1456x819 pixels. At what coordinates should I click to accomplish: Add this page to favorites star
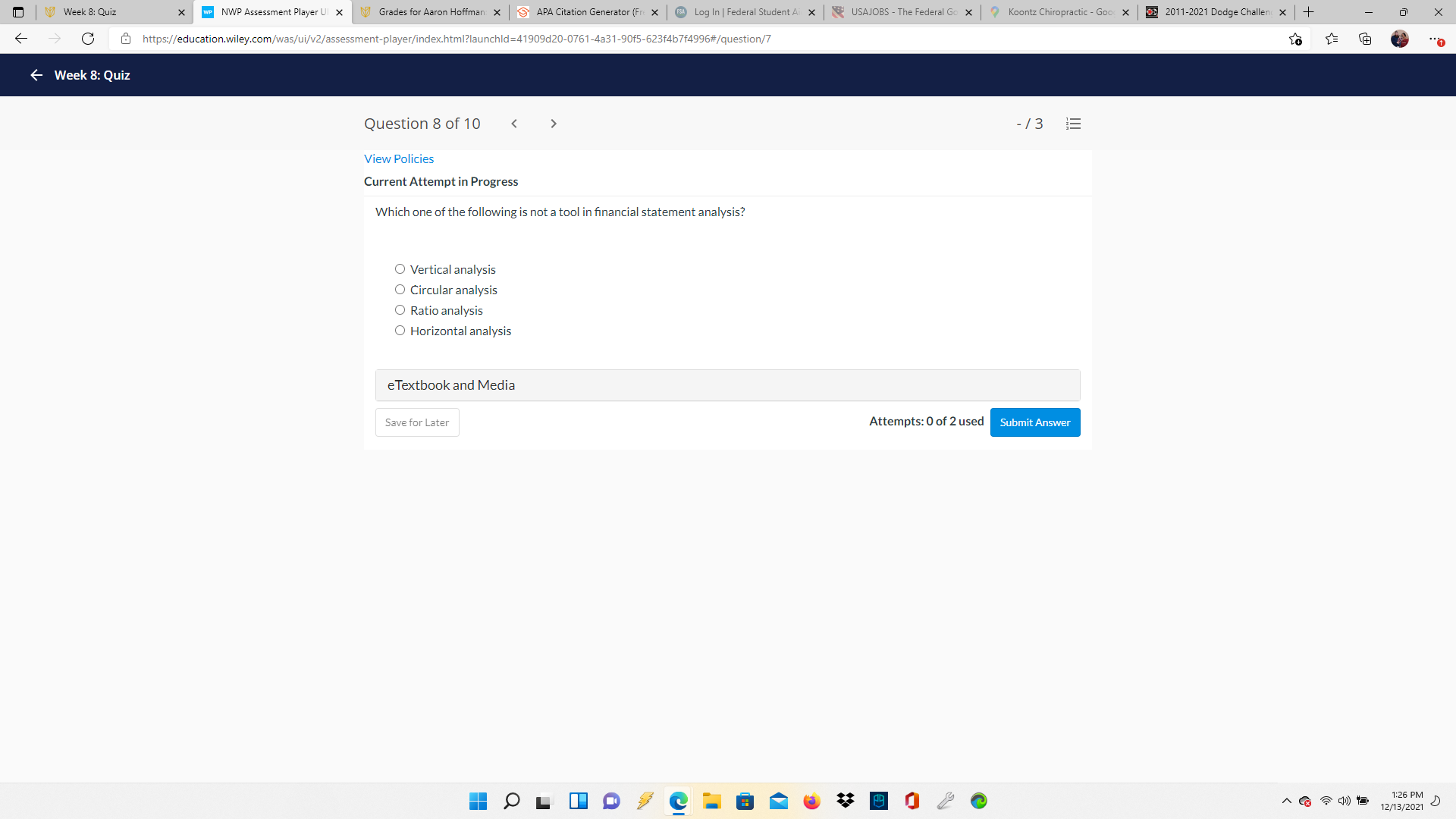coord(1295,39)
